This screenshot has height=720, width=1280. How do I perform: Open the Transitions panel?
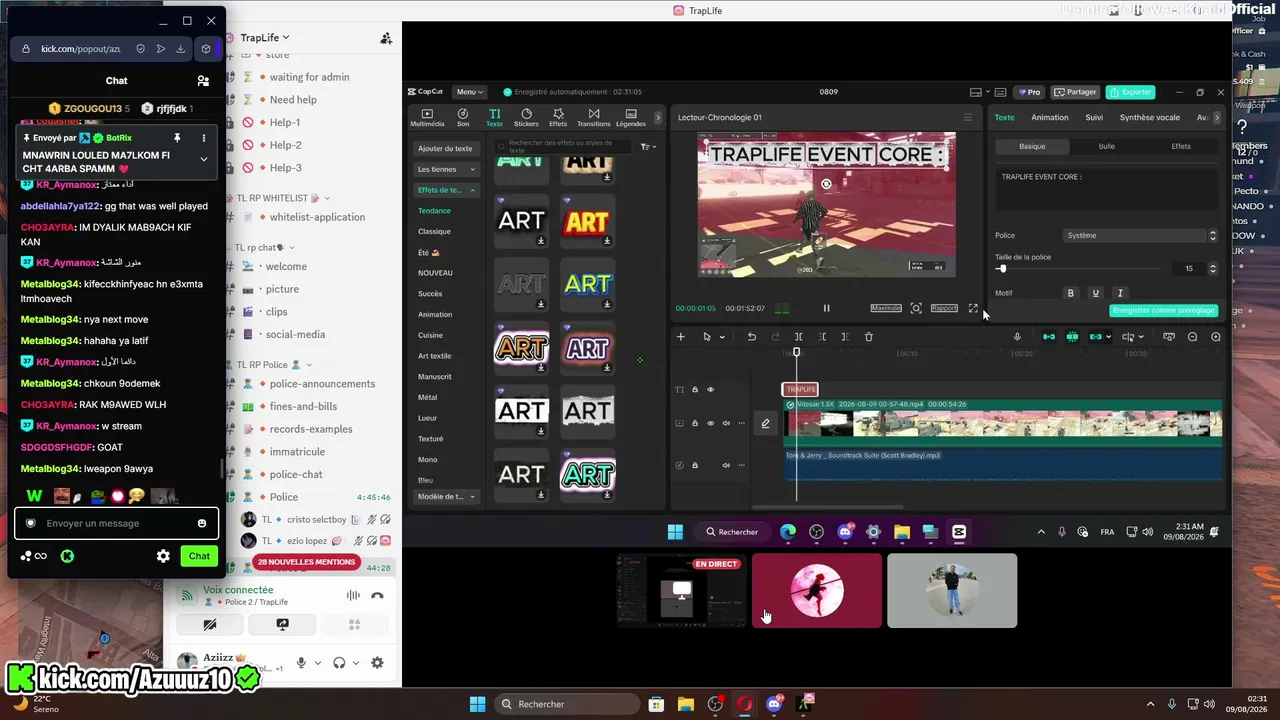tap(594, 117)
